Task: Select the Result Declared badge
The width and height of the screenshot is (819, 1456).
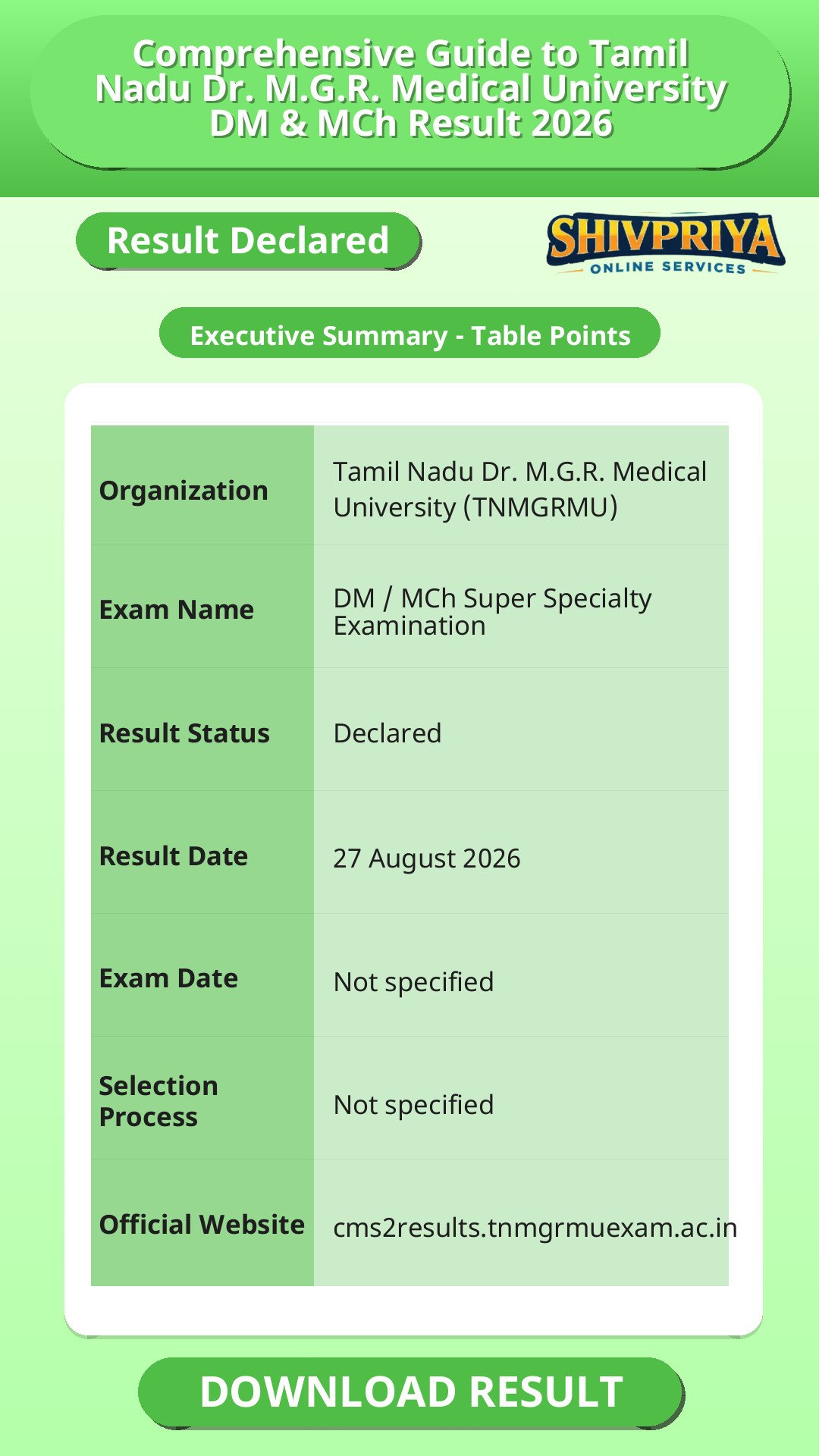Action: (x=248, y=241)
